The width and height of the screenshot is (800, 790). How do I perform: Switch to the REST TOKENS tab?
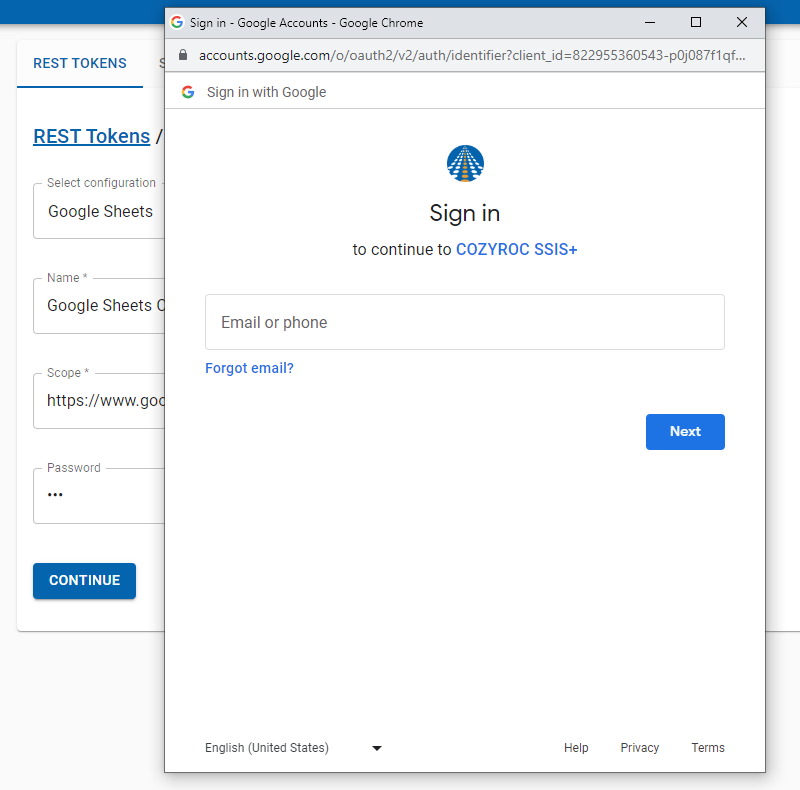click(80, 64)
